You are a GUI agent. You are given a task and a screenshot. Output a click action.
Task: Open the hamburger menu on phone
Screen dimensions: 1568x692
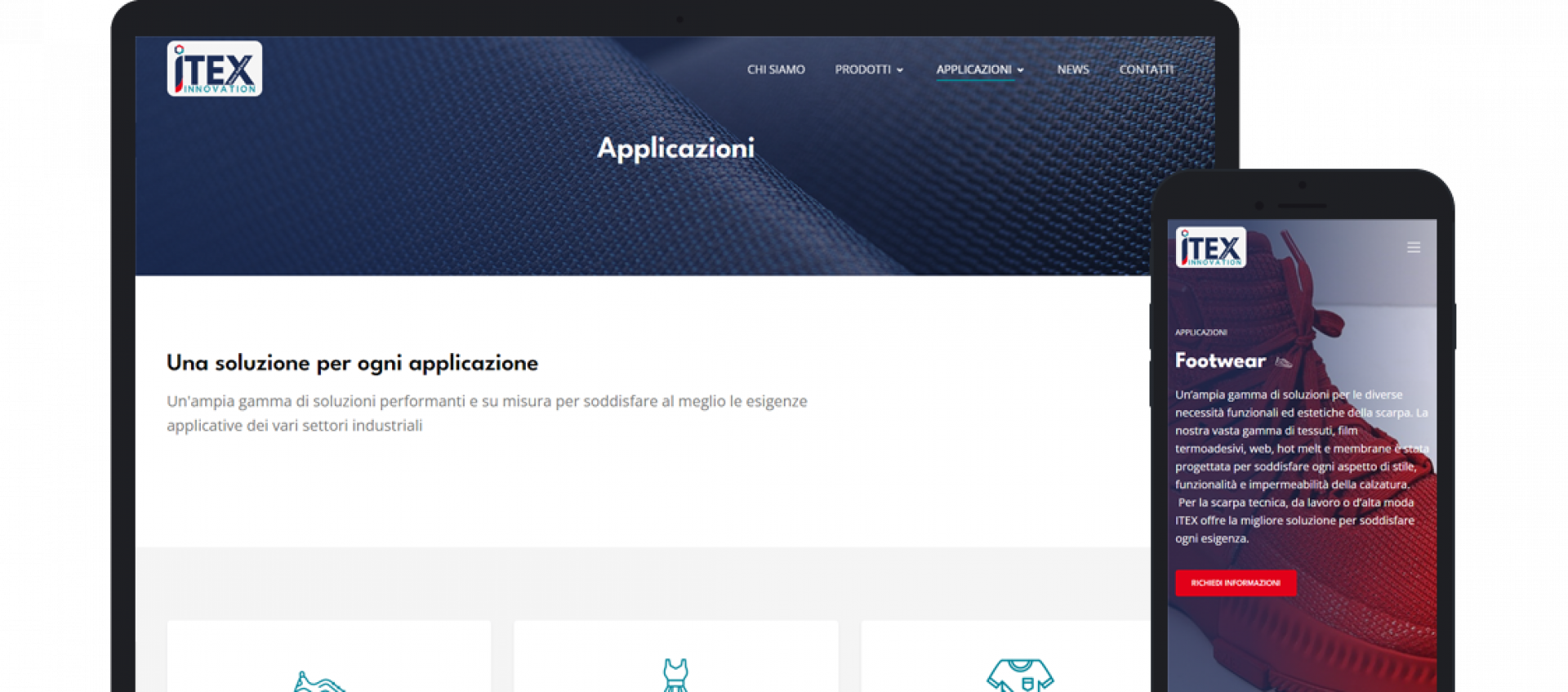(x=1414, y=248)
